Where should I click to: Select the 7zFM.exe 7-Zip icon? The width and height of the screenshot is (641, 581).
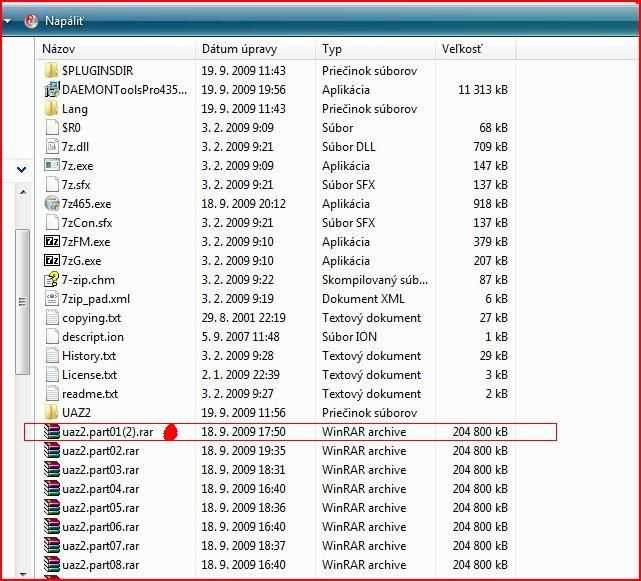52,241
